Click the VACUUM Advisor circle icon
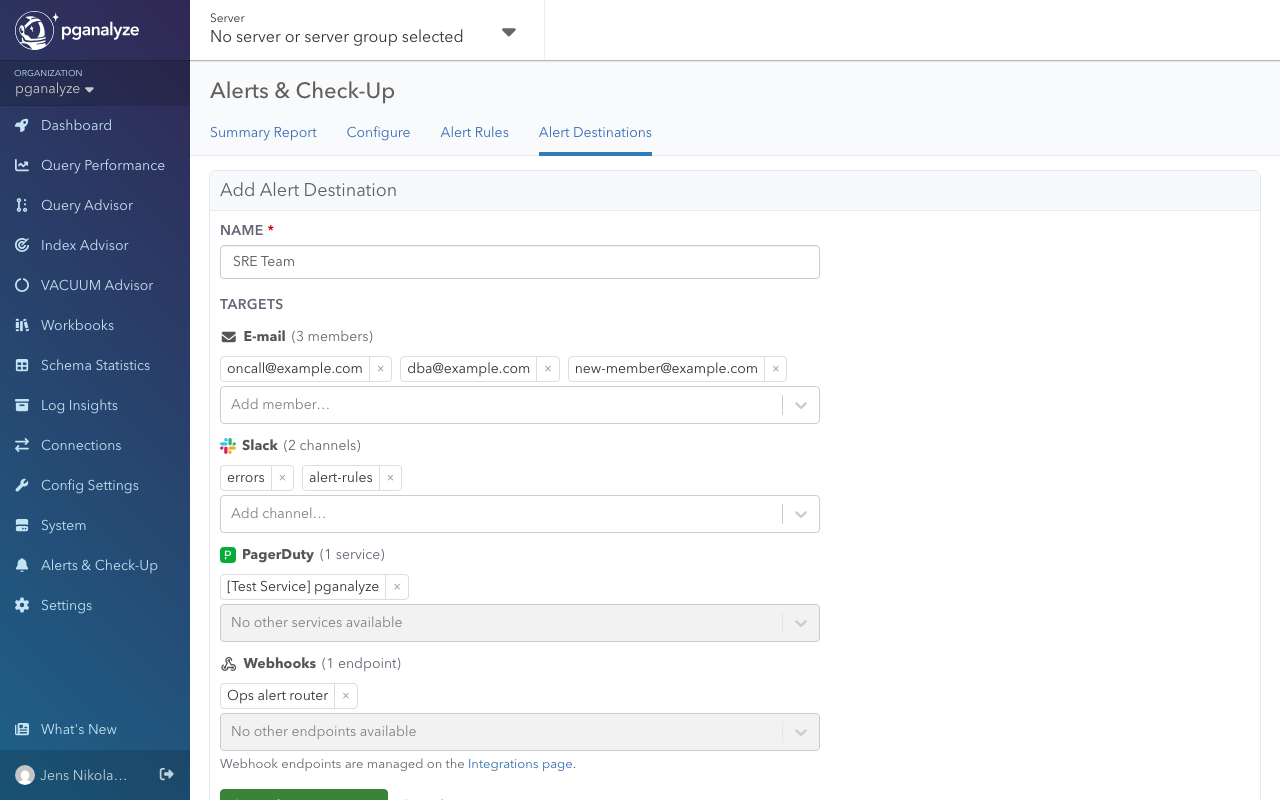 (x=22, y=285)
